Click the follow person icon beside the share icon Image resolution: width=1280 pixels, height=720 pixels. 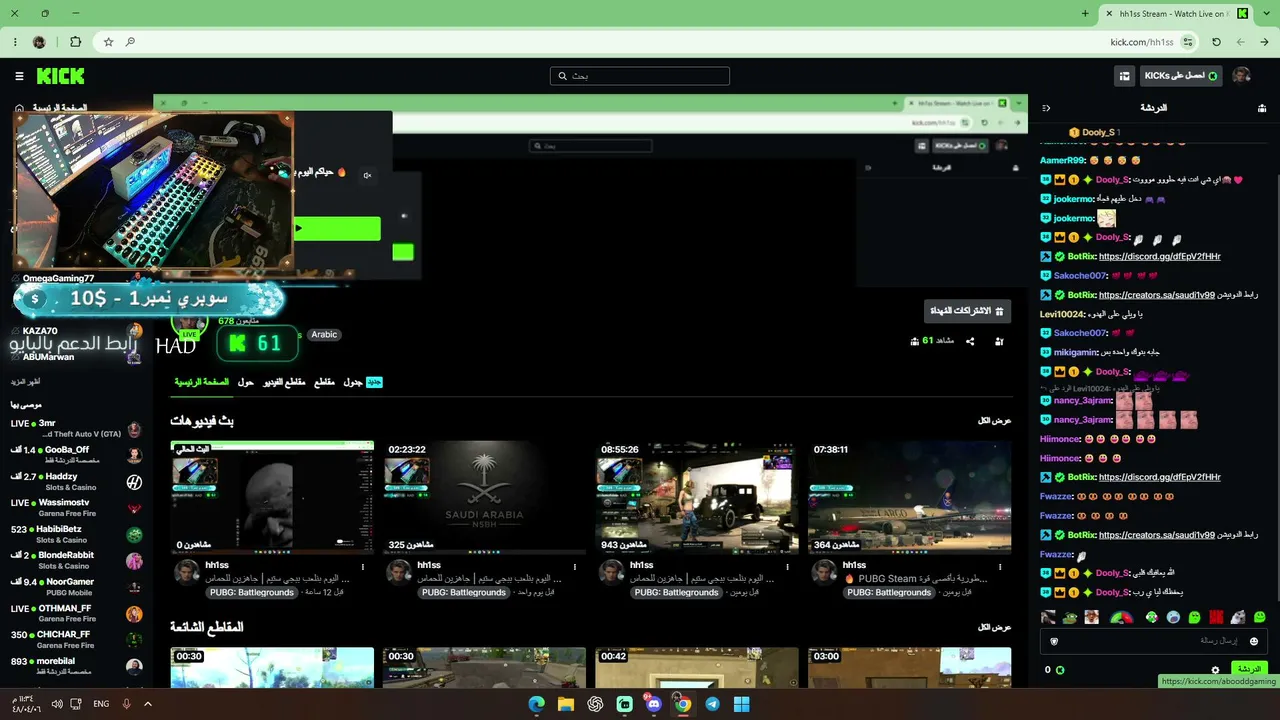point(999,341)
